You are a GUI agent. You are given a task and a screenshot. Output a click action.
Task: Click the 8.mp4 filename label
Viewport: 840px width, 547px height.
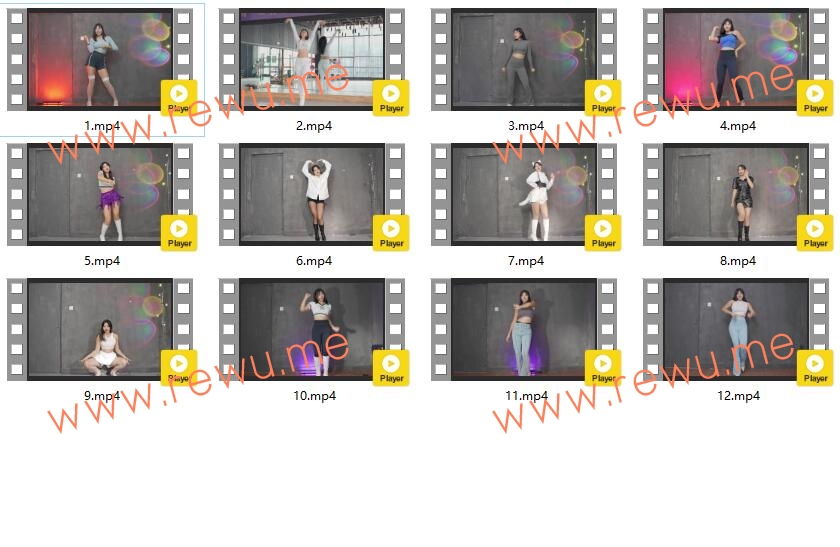click(738, 261)
